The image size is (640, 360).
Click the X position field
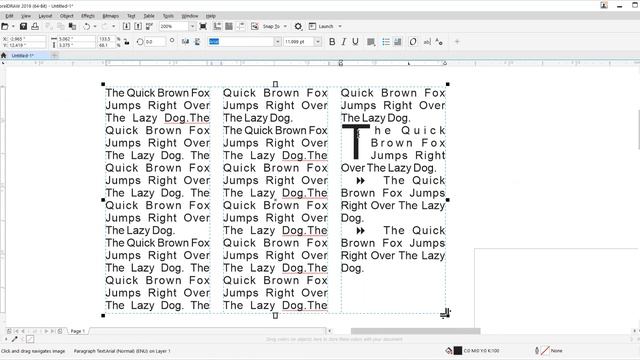click(x=27, y=39)
